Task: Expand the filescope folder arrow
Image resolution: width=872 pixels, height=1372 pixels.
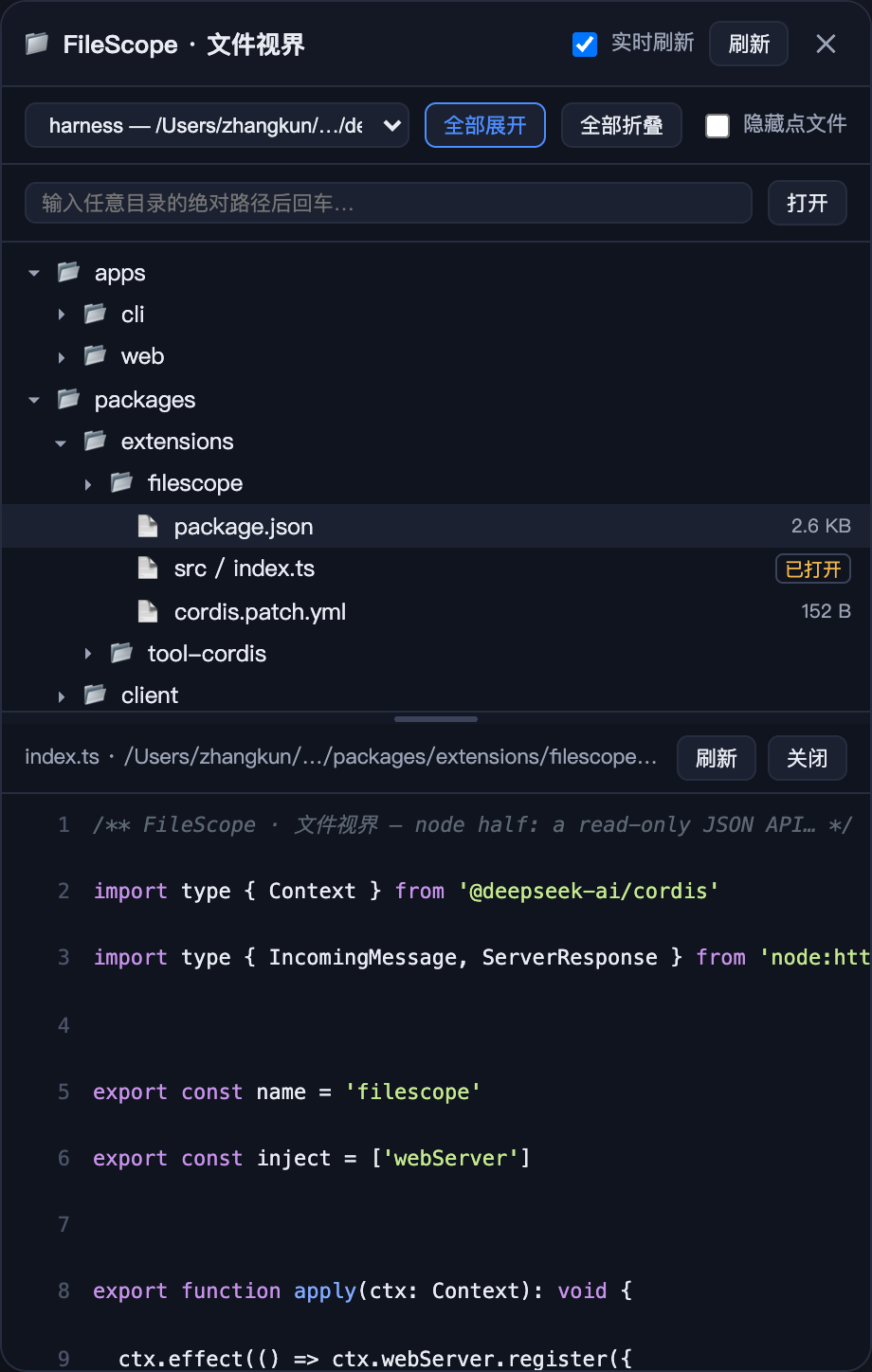Action: [87, 484]
